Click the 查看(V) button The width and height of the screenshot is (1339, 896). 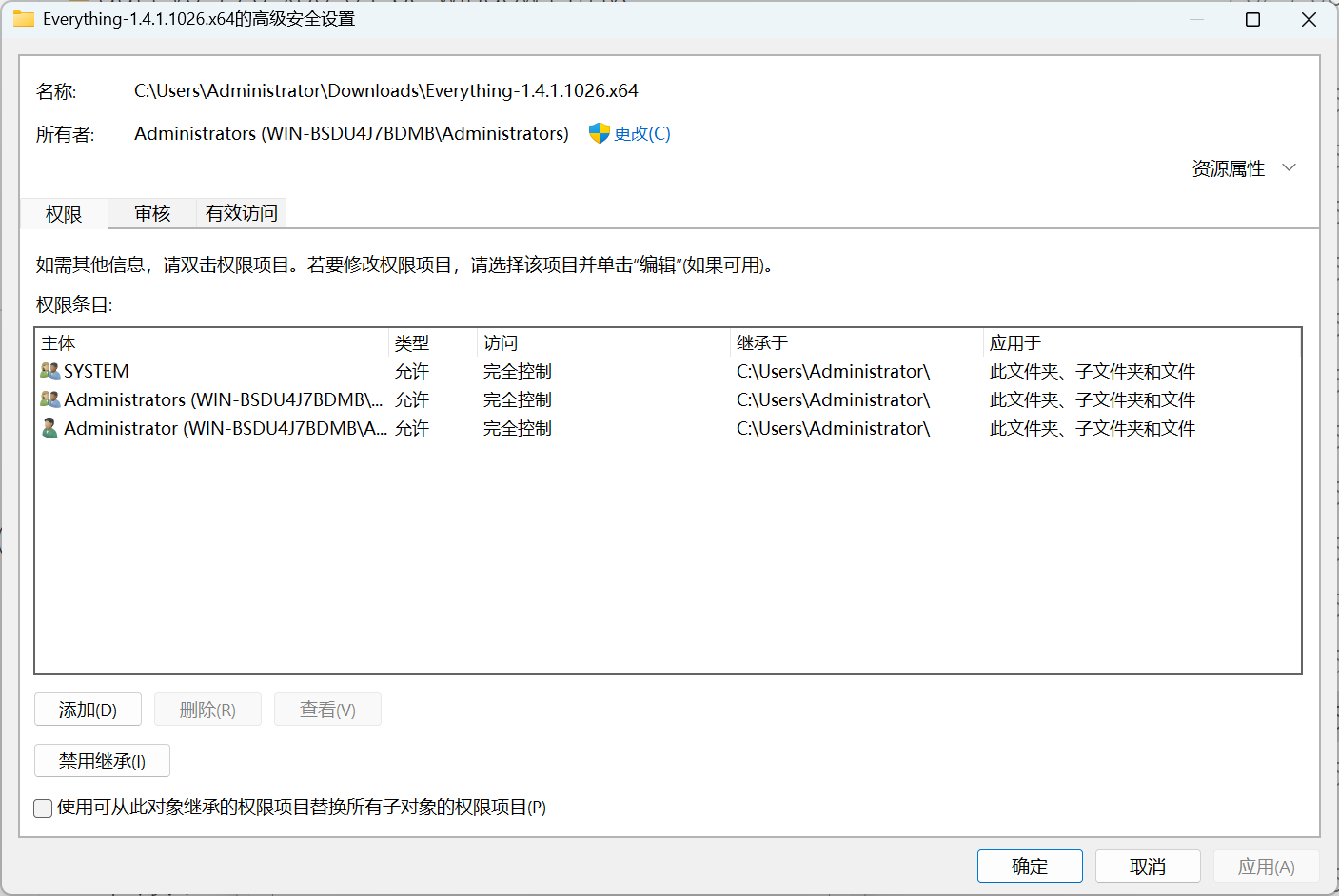pyautogui.click(x=327, y=710)
